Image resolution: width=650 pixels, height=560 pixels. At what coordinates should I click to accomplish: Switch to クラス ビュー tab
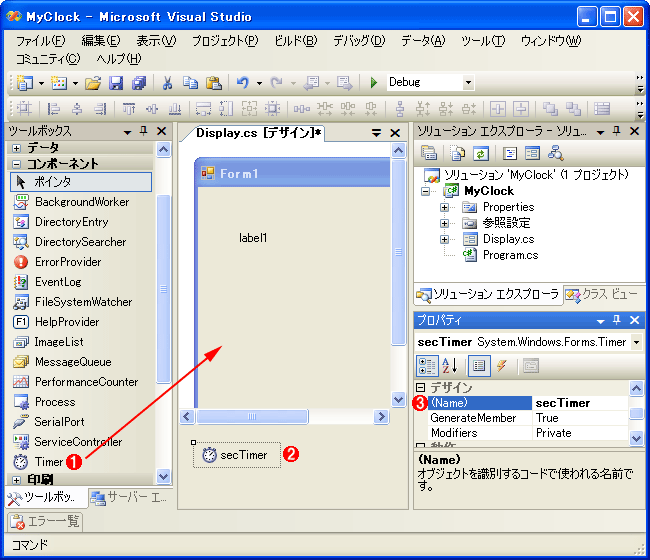click(x=601, y=295)
